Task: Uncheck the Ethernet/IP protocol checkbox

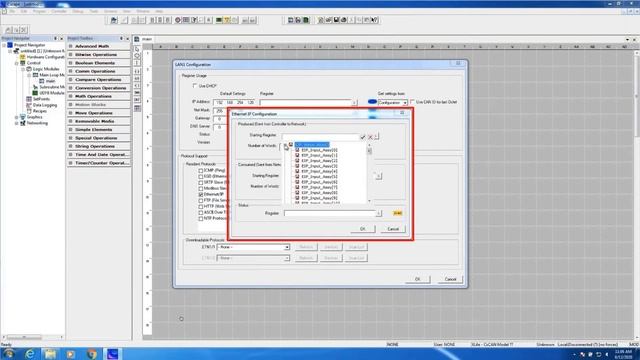Action: point(201,195)
